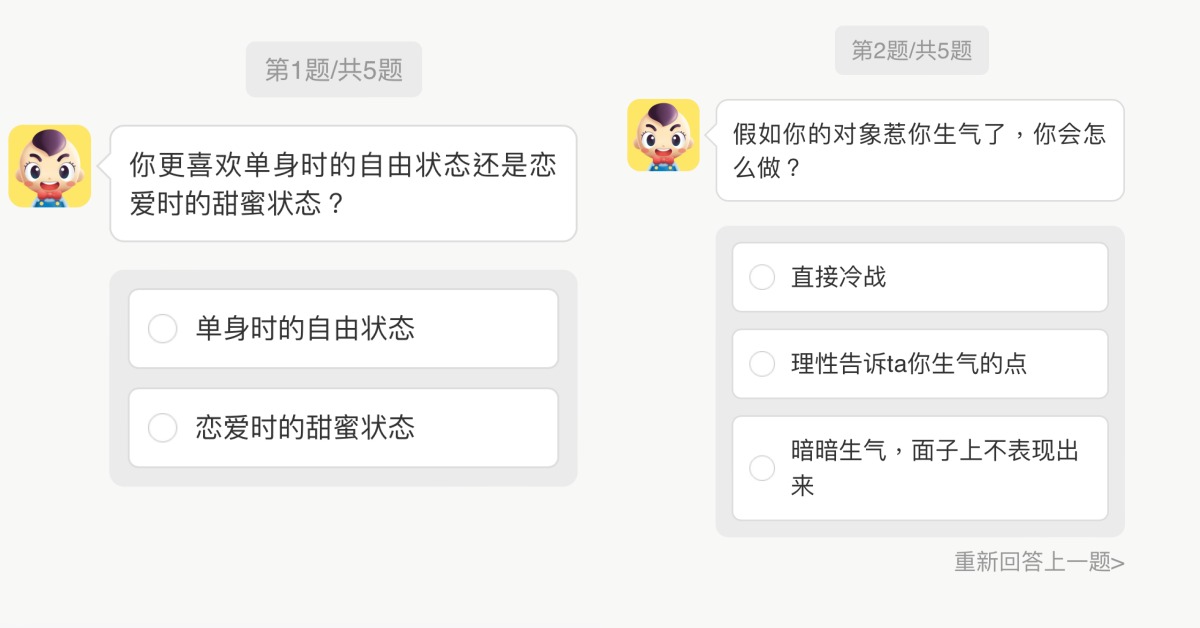Select the radio circle for 单身时的自由状态
This screenshot has height=628, width=1200.
[x=162, y=328]
